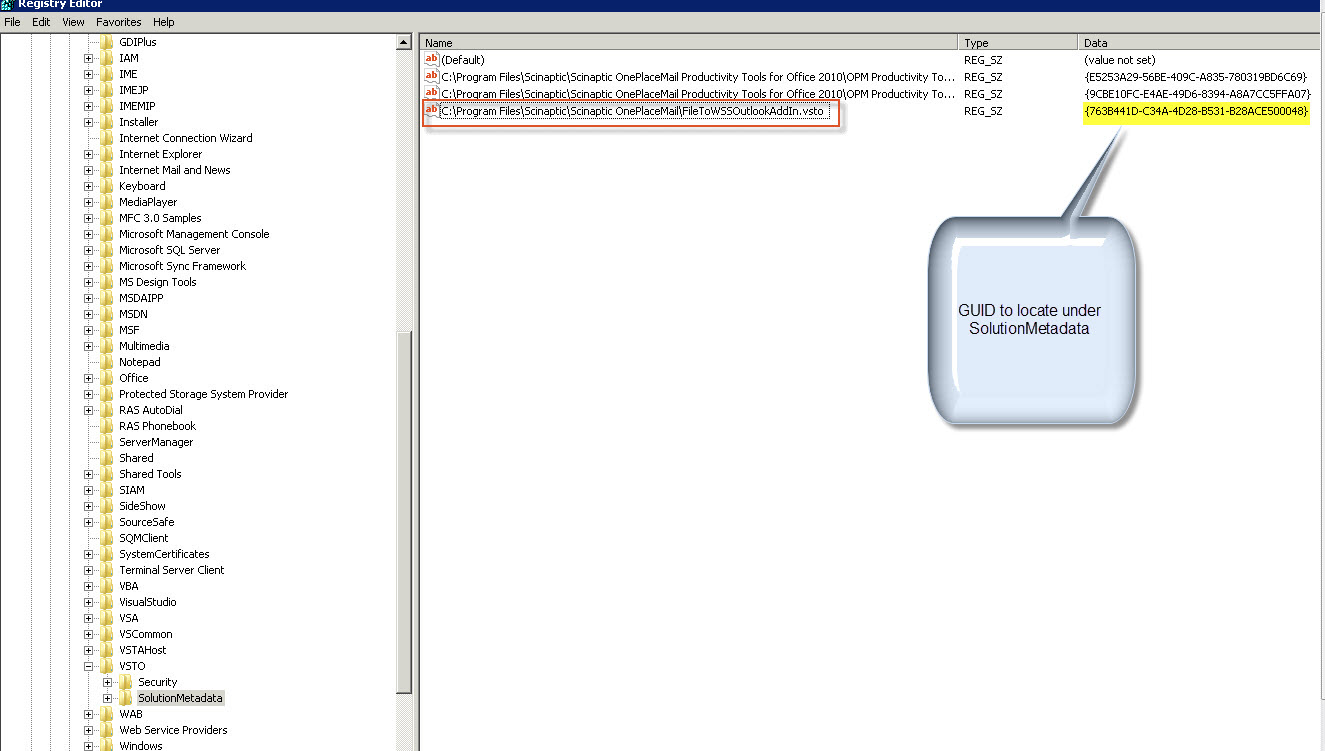Click the Microsoft SQL Server folder icon

(107, 250)
